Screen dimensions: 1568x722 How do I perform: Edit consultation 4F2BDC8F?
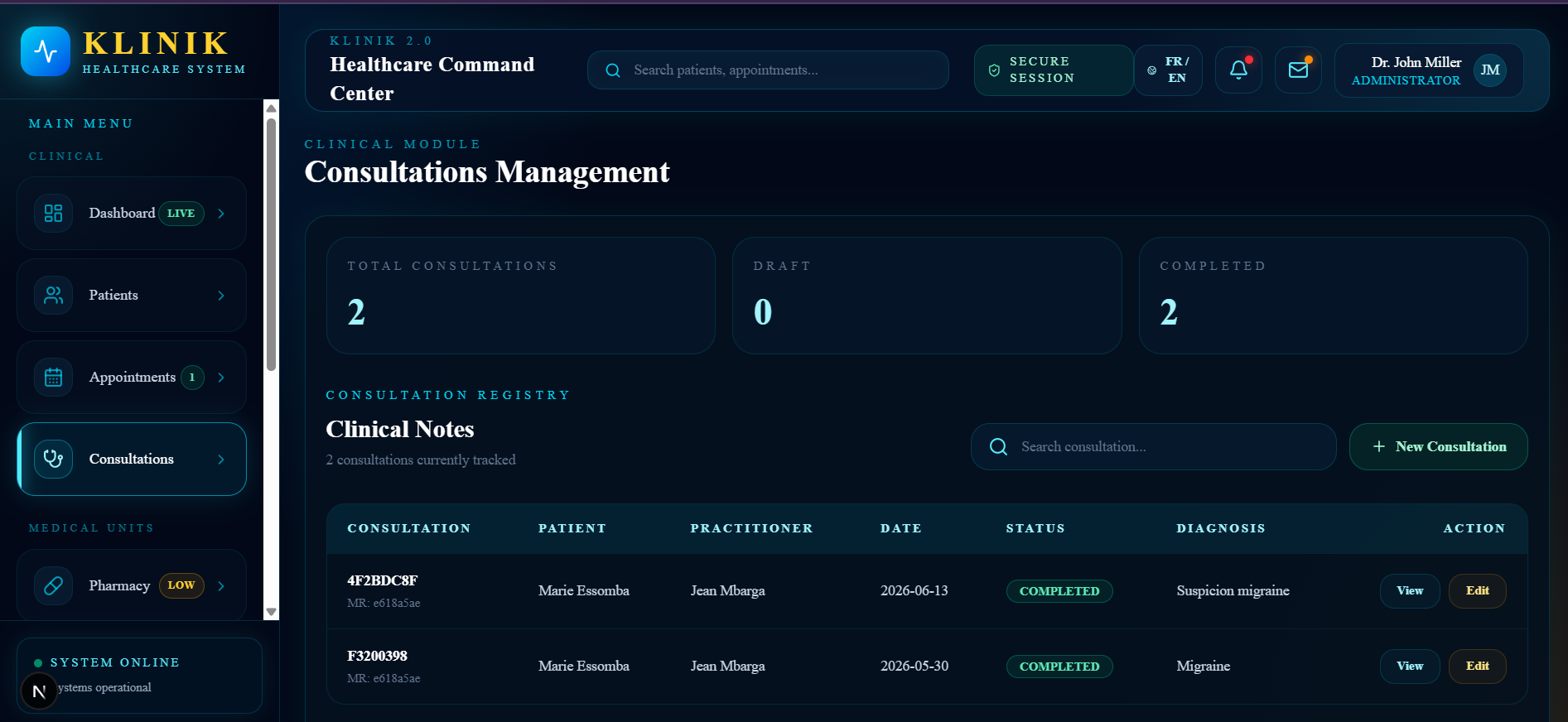click(1478, 591)
